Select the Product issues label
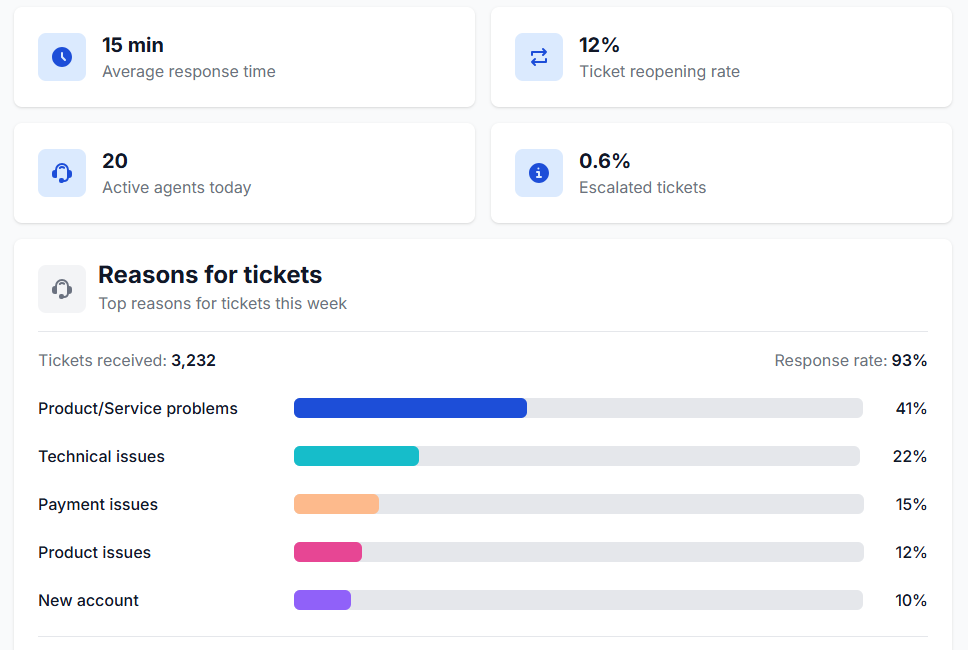Viewport: 968px width, 650px height. (x=94, y=552)
